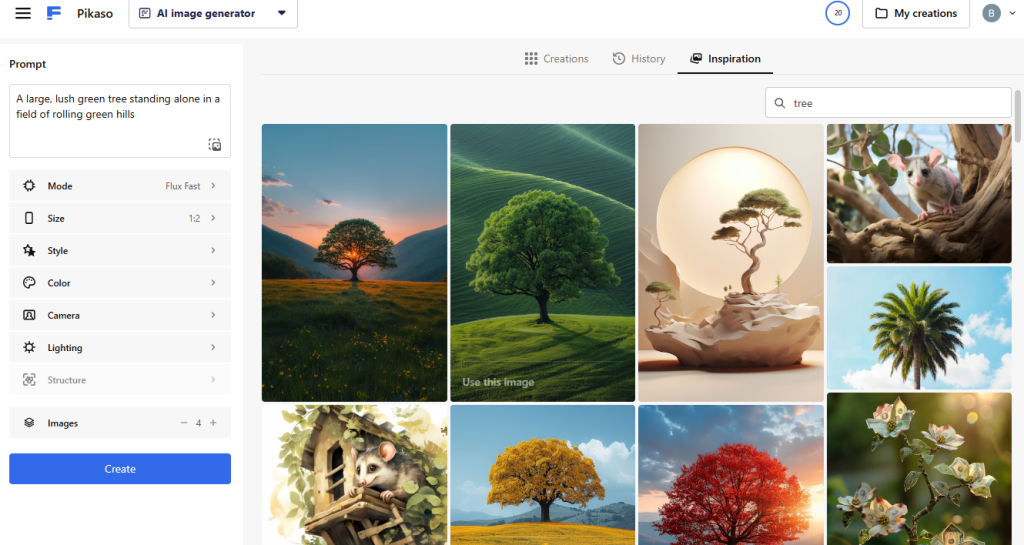1024x545 pixels.
Task: Open the hamburger menu
Action: (x=23, y=14)
